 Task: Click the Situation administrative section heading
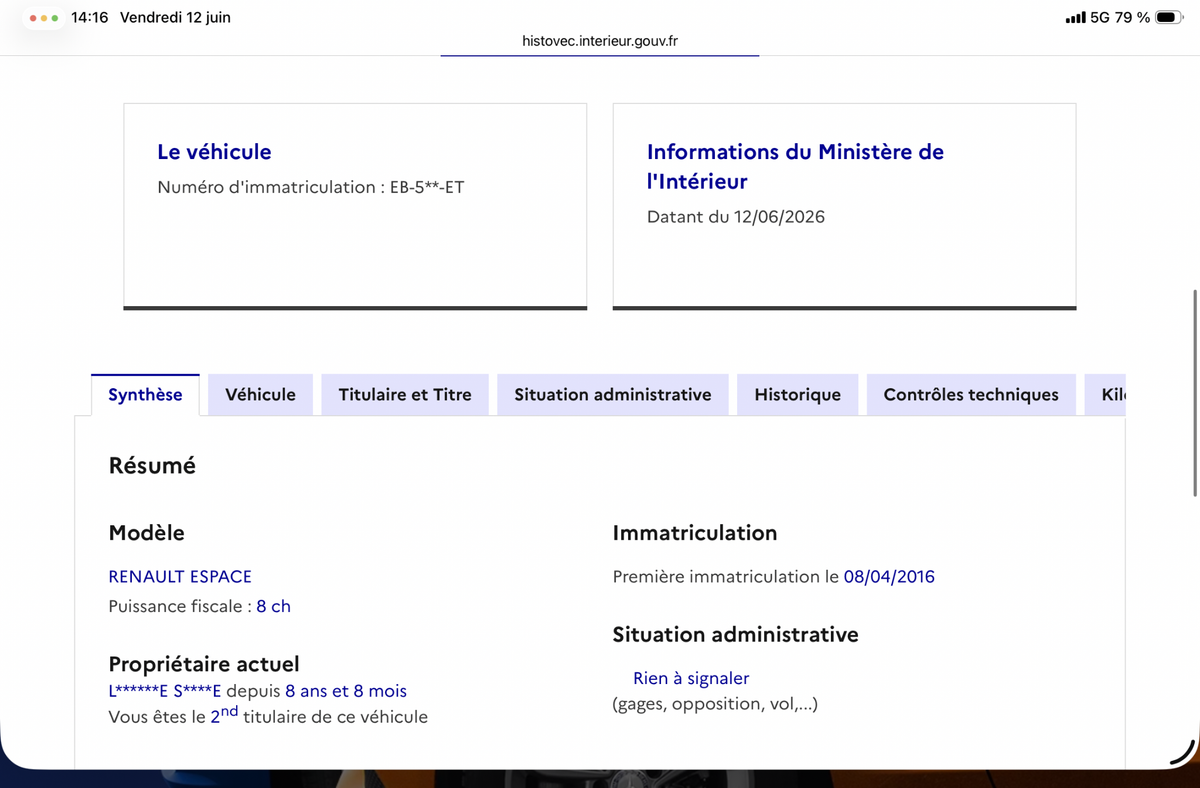pyautogui.click(x=735, y=635)
